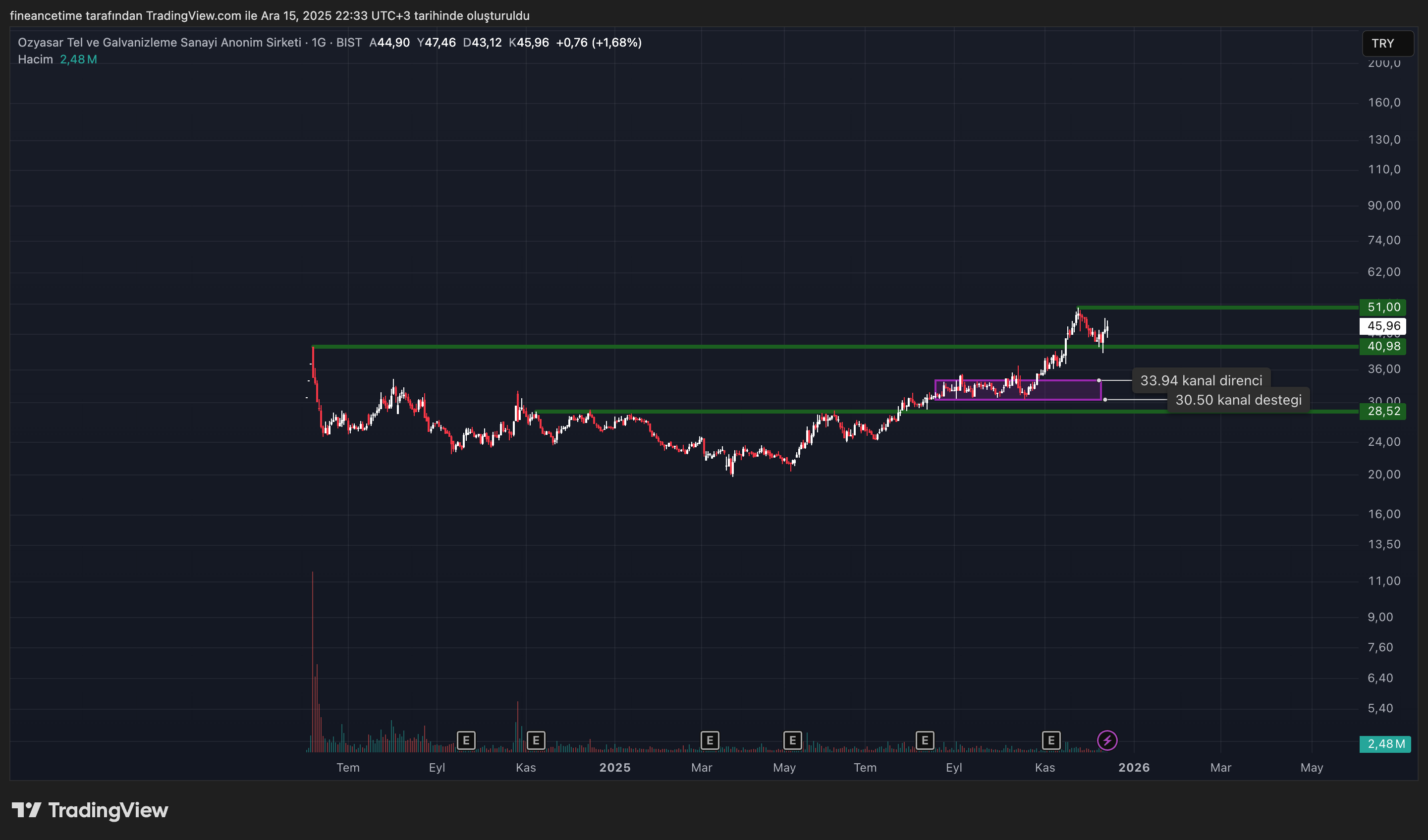Click the TradingView logo

(x=90, y=810)
